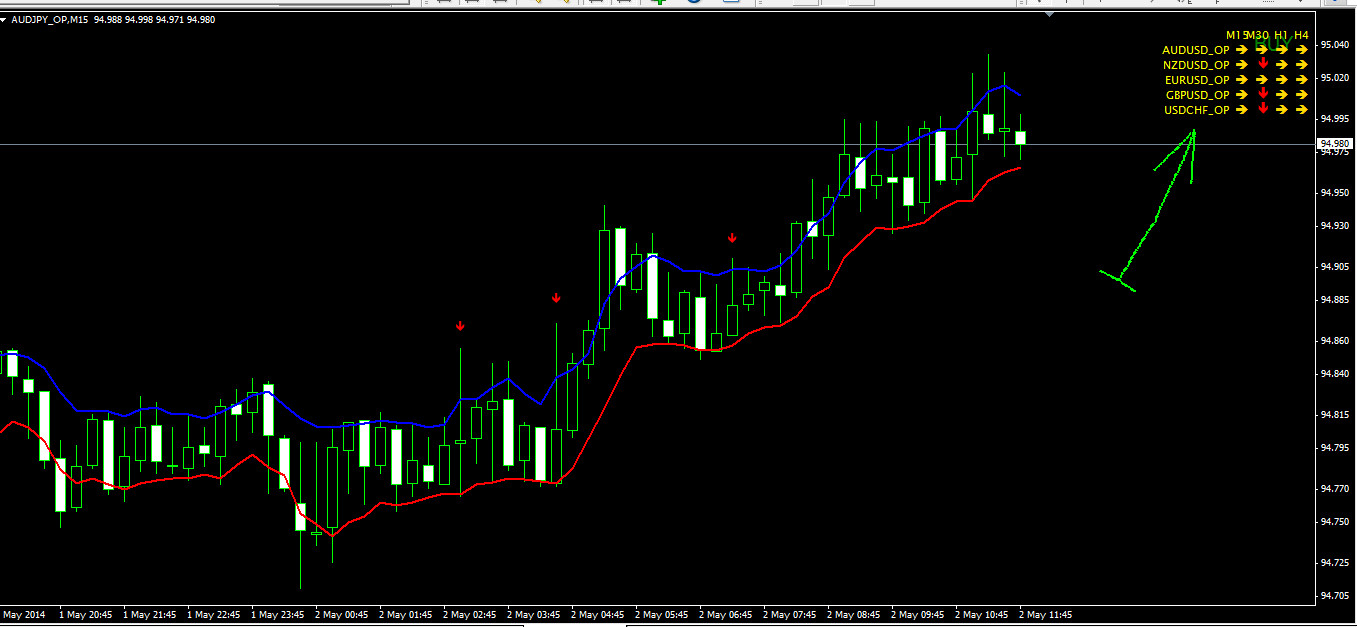Viewport: 1357px width, 627px height.
Task: Click the H4 timeframe column header
Action: (x=1301, y=35)
